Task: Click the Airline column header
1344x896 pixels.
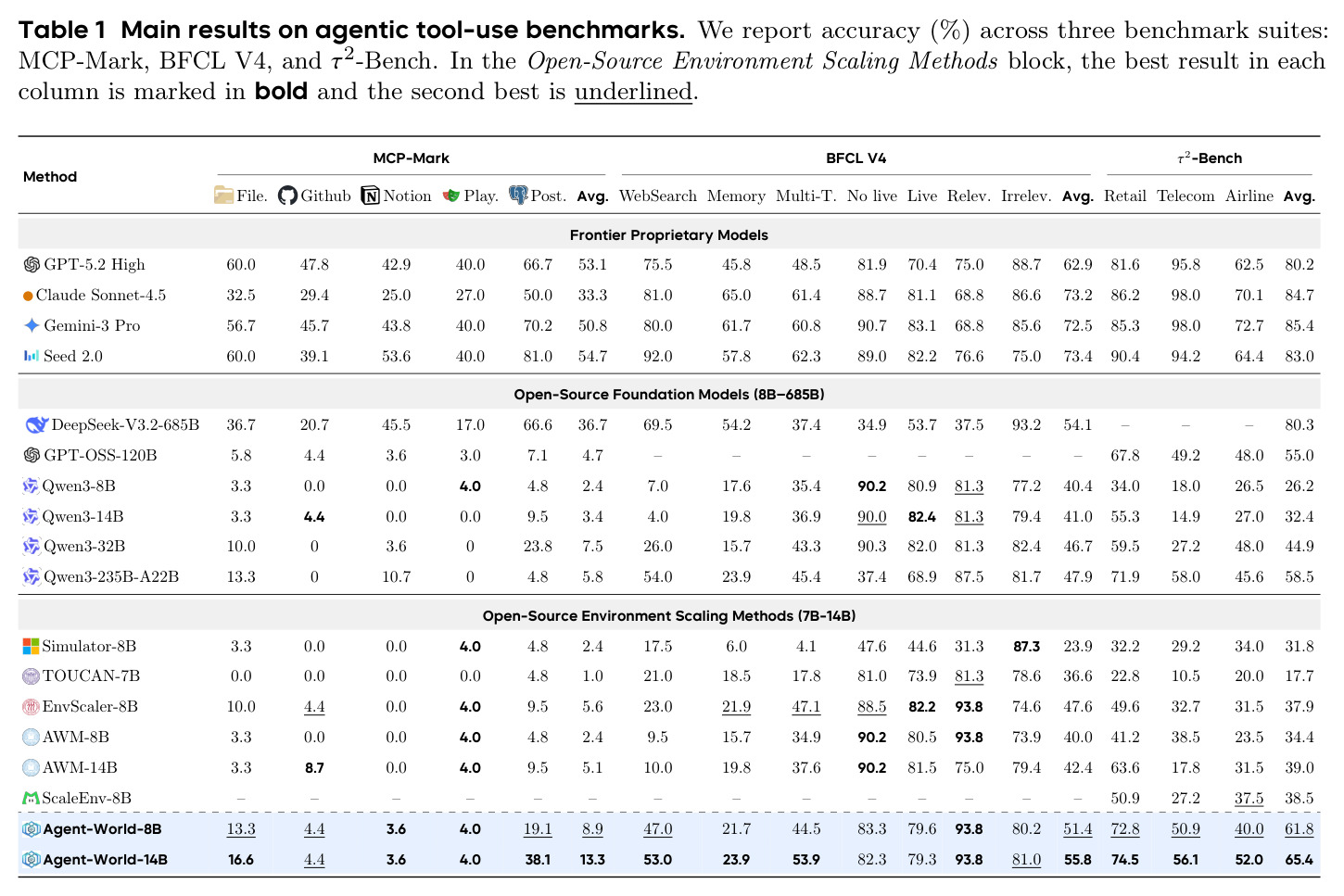Action: pos(1249,196)
